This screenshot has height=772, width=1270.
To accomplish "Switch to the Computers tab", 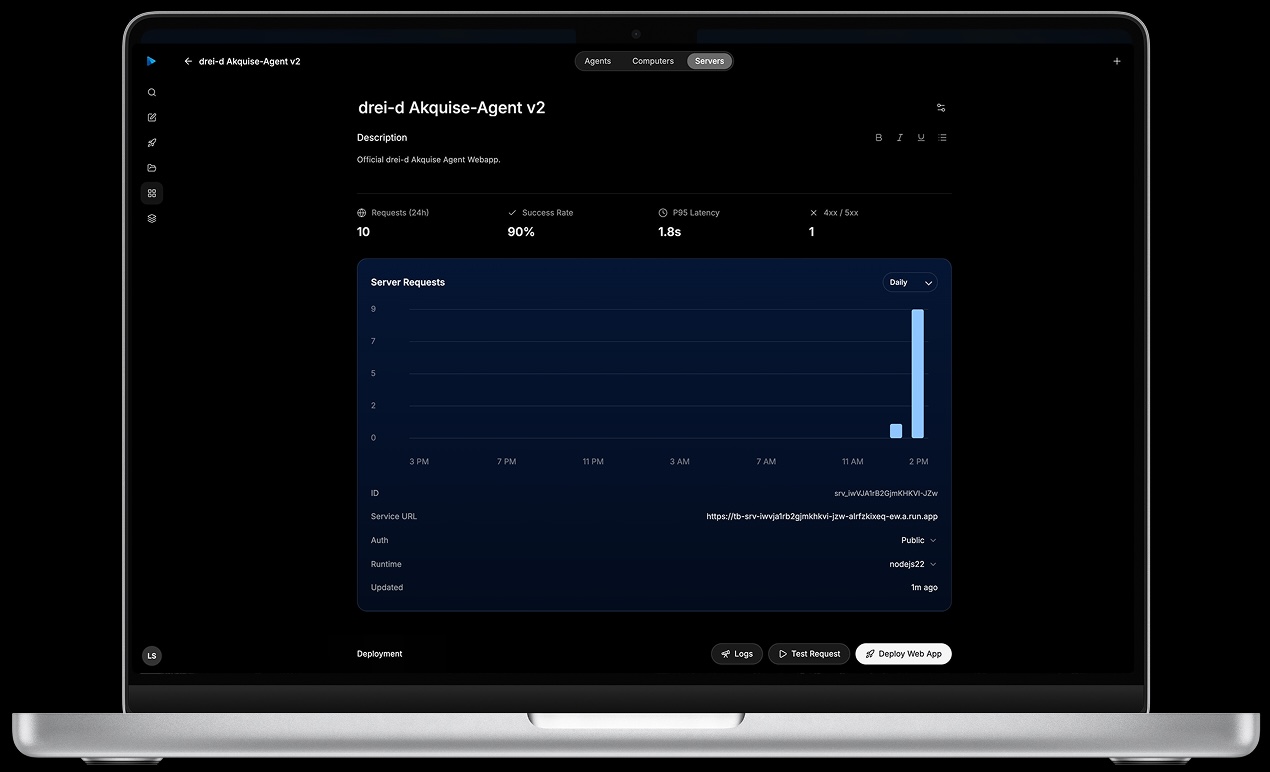I will [x=653, y=61].
